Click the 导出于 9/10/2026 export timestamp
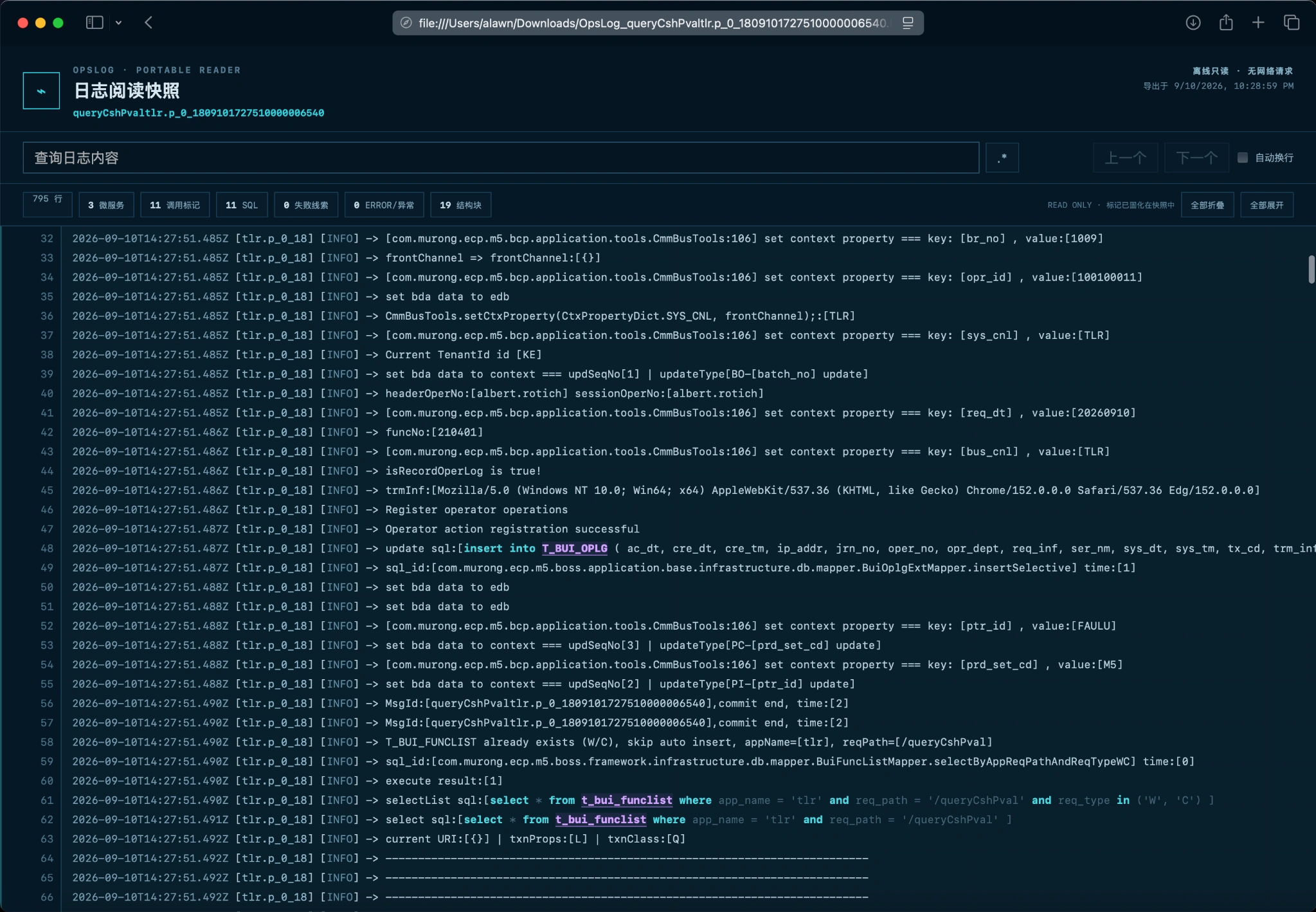 [1218, 86]
